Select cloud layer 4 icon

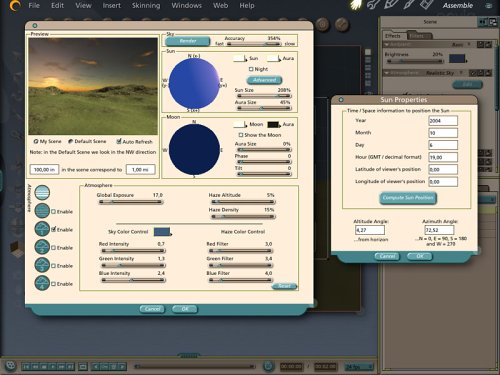point(42,283)
